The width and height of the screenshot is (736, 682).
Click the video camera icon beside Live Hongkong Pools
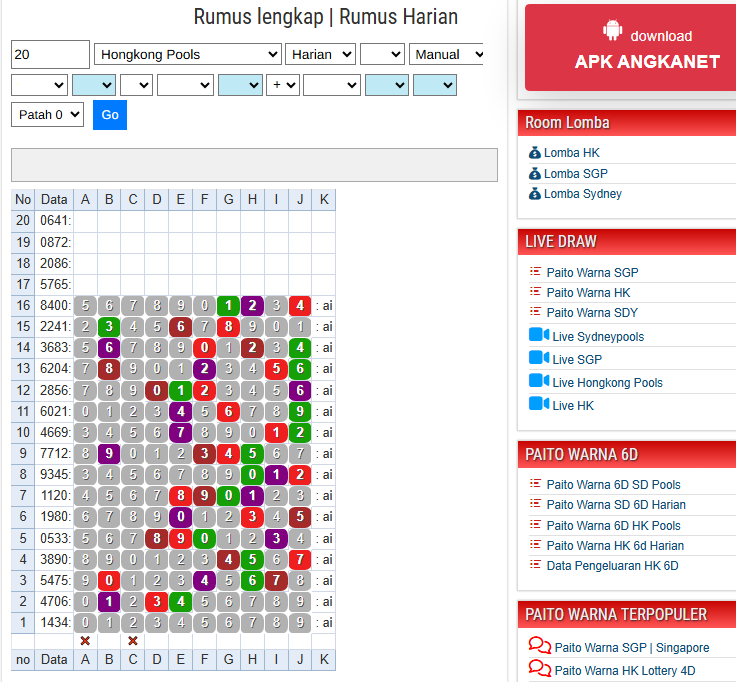[538, 381]
